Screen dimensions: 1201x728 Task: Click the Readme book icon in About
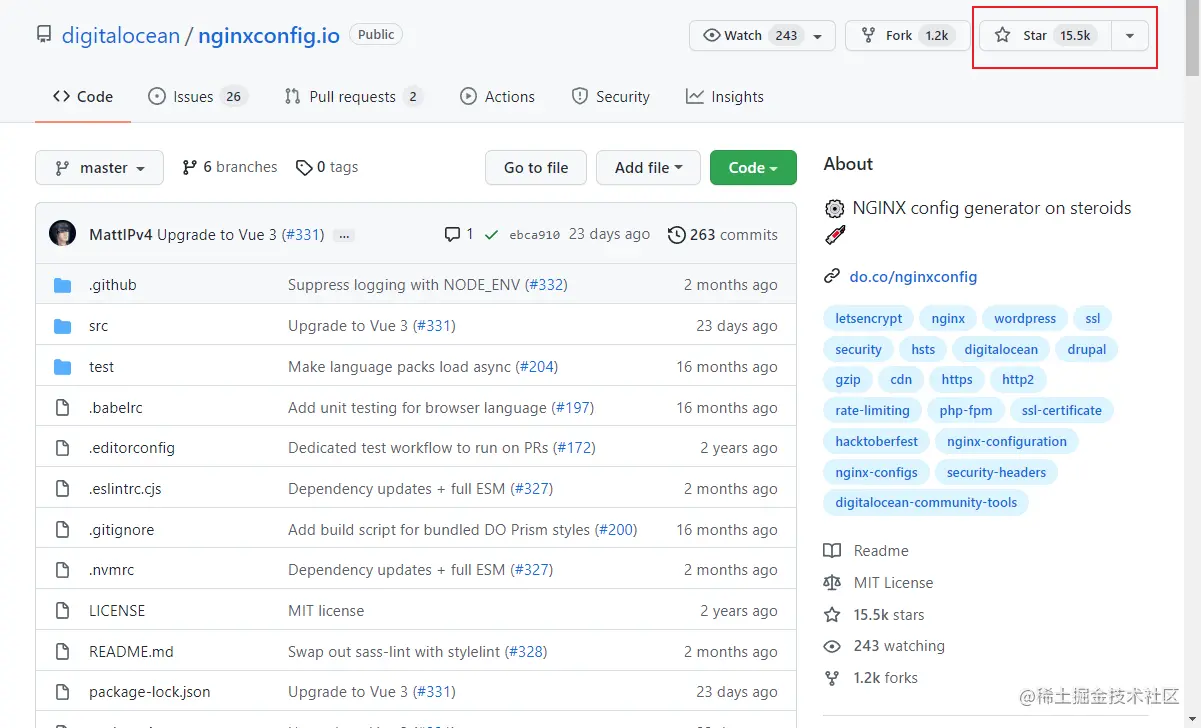[832, 551]
